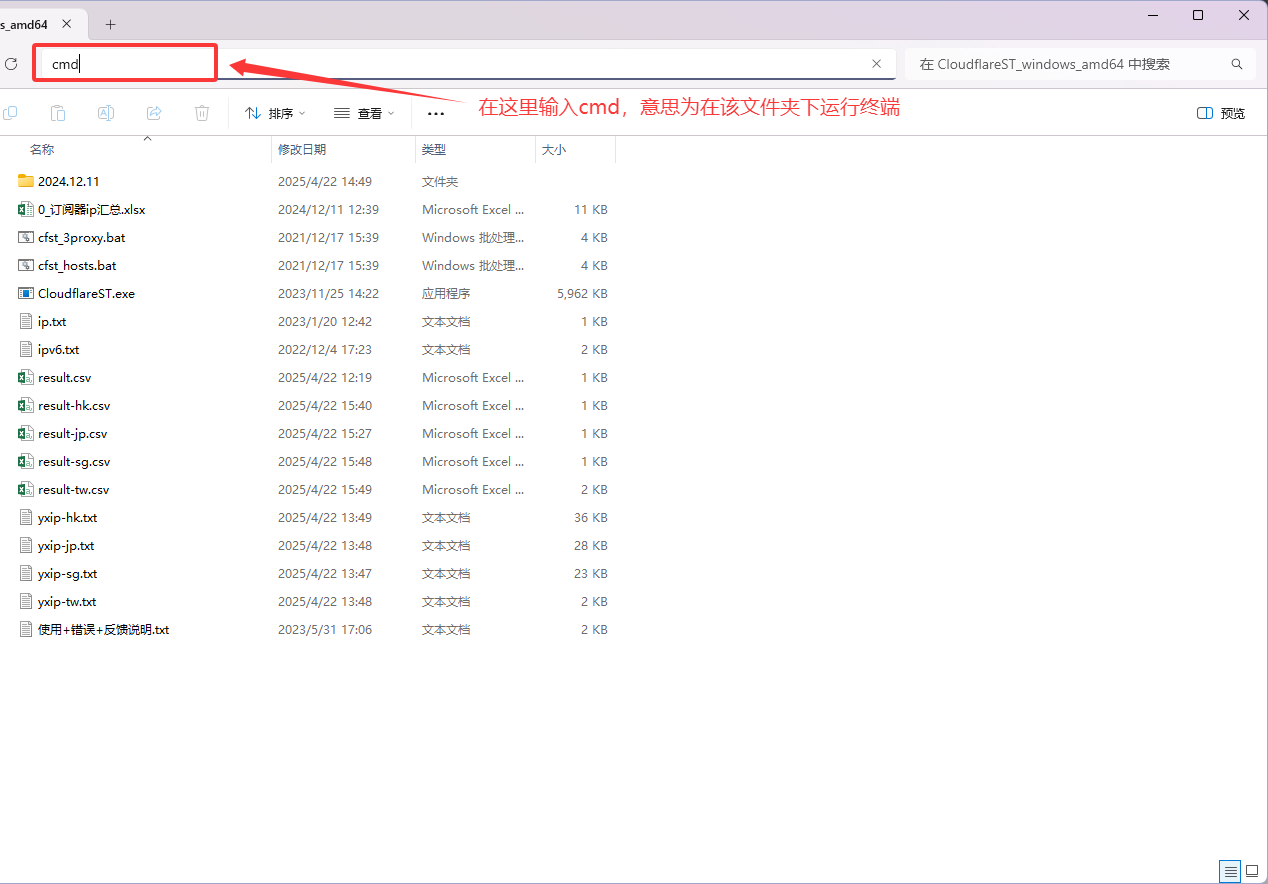Select the result-hk.csv file
This screenshot has width=1268, height=884.
[74, 406]
